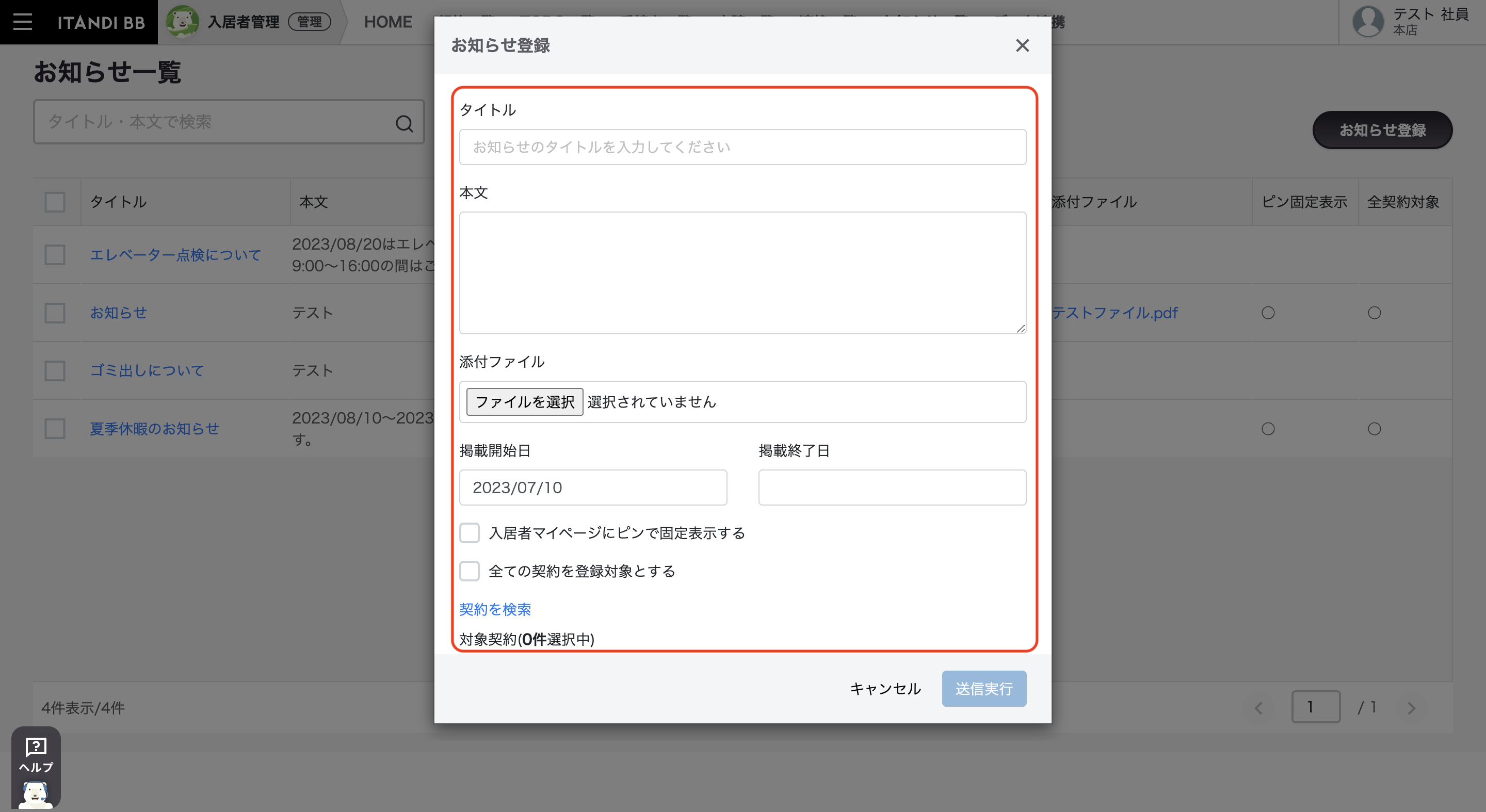Screen dimensions: 1486x812
Task: Click the 掲載開始日 date field
Action: [593, 488]
